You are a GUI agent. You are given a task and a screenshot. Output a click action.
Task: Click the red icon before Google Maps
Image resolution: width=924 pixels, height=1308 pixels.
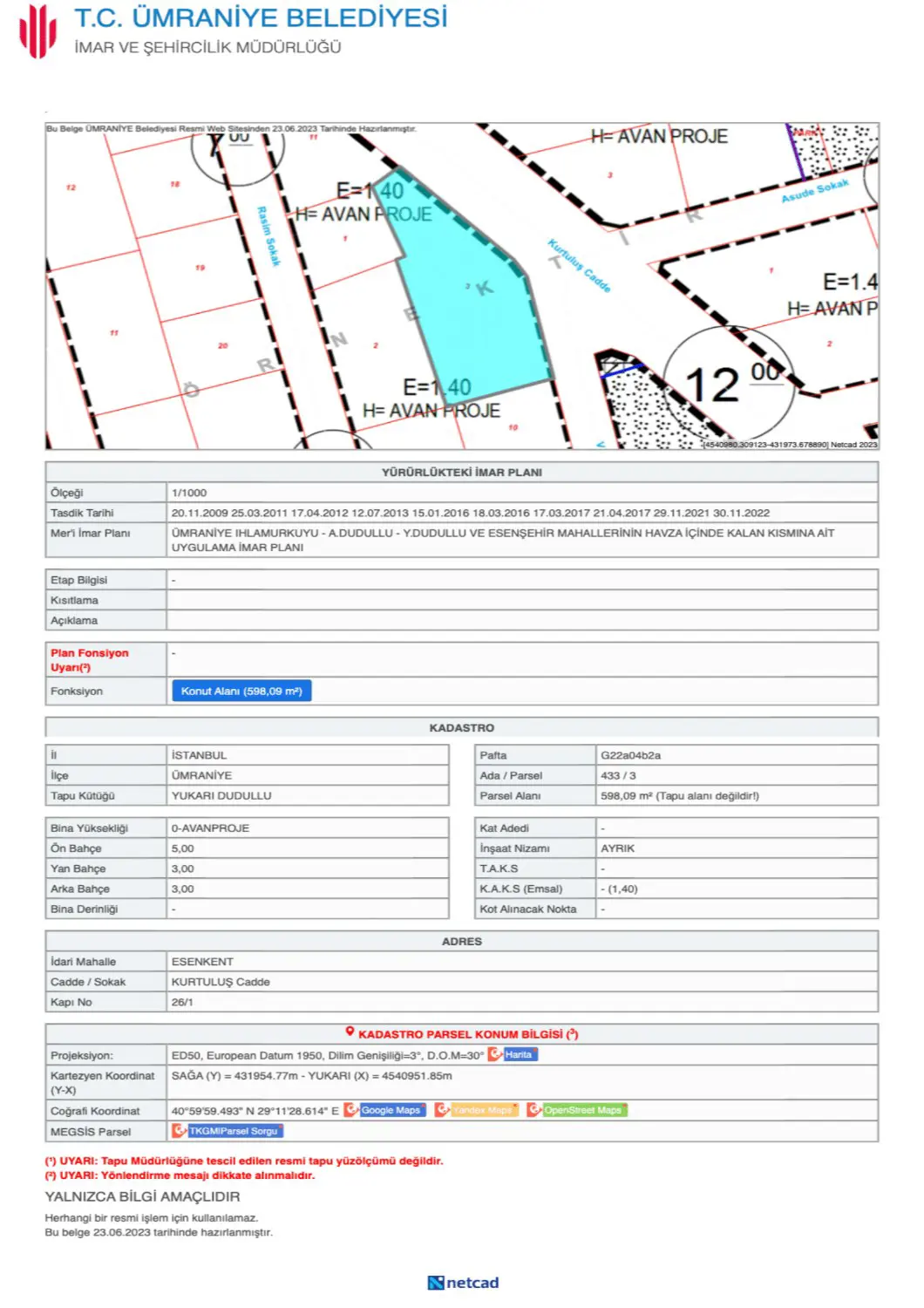pos(351,1110)
